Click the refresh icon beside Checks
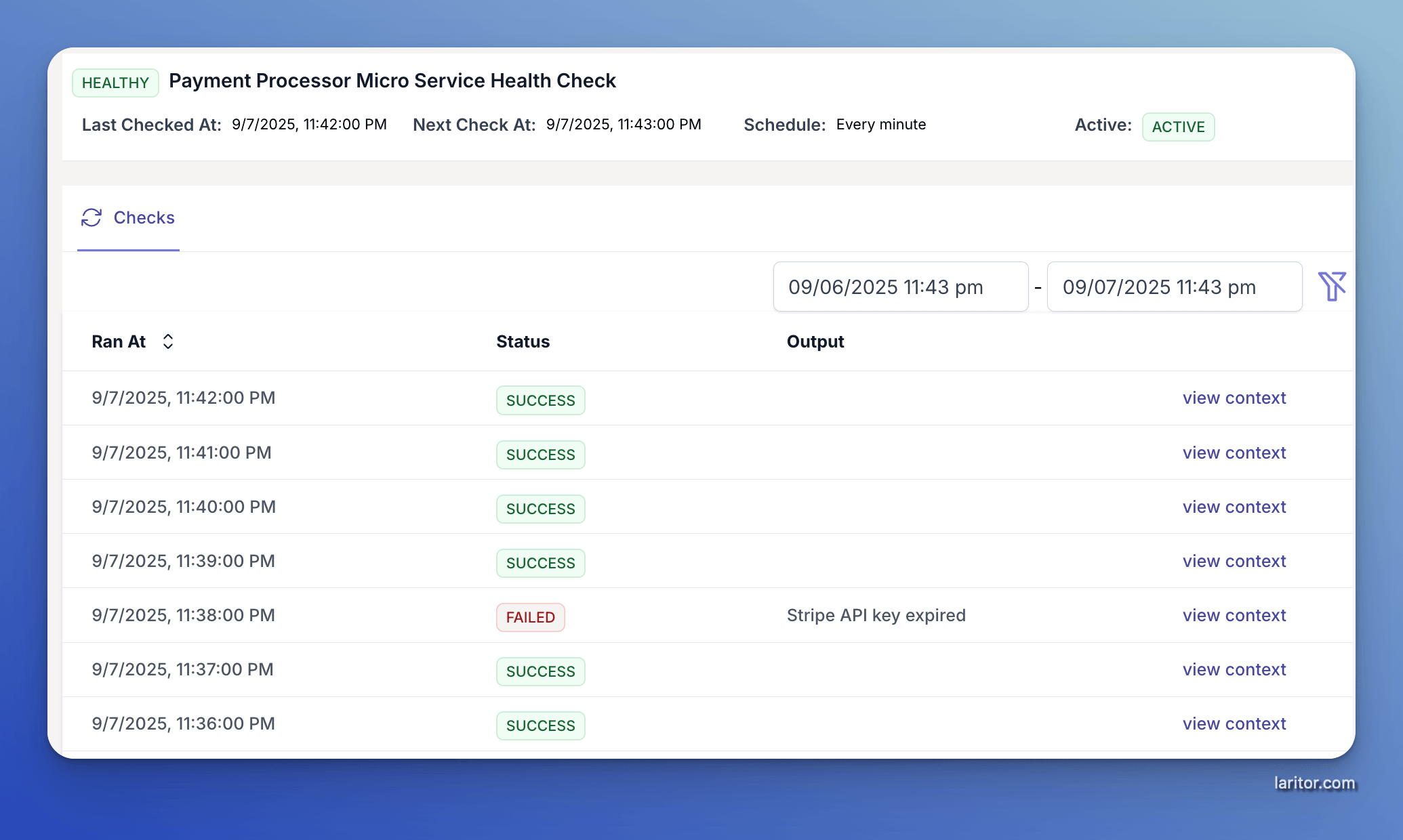Viewport: 1403px width, 840px height. tap(92, 218)
